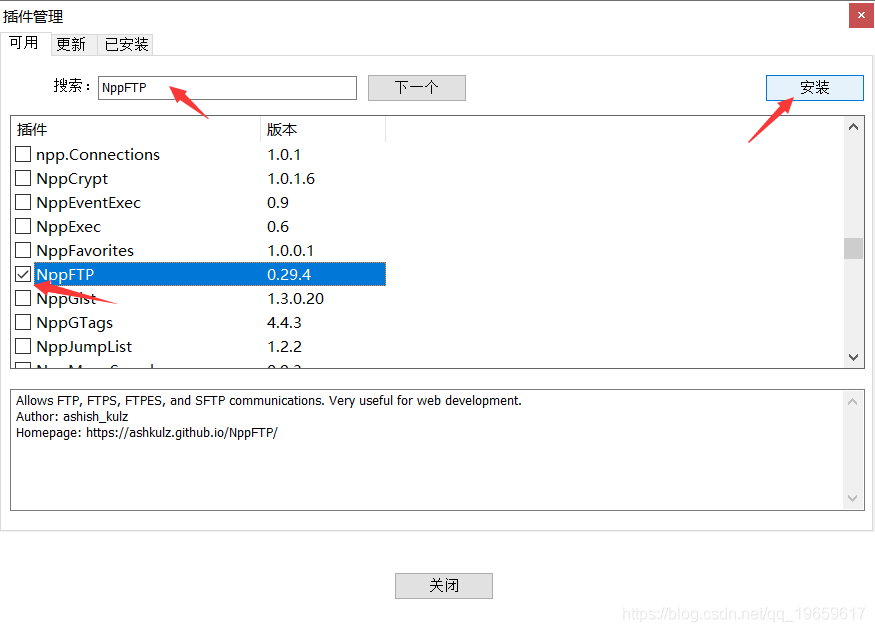Focus the 搜索 search input field
875x632 pixels.
pos(227,88)
